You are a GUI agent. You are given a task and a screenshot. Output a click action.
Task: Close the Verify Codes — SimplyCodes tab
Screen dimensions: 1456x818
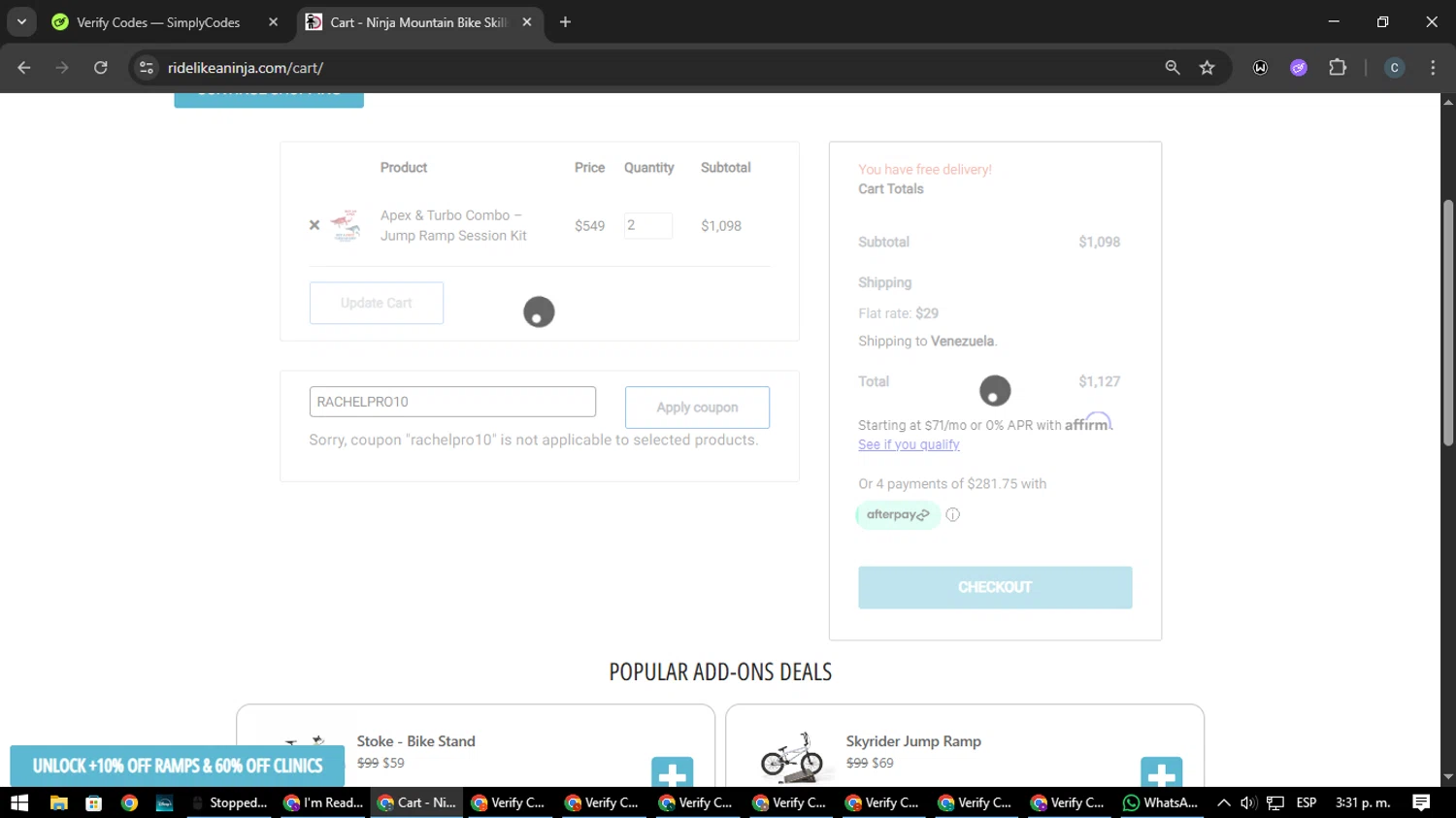(274, 22)
